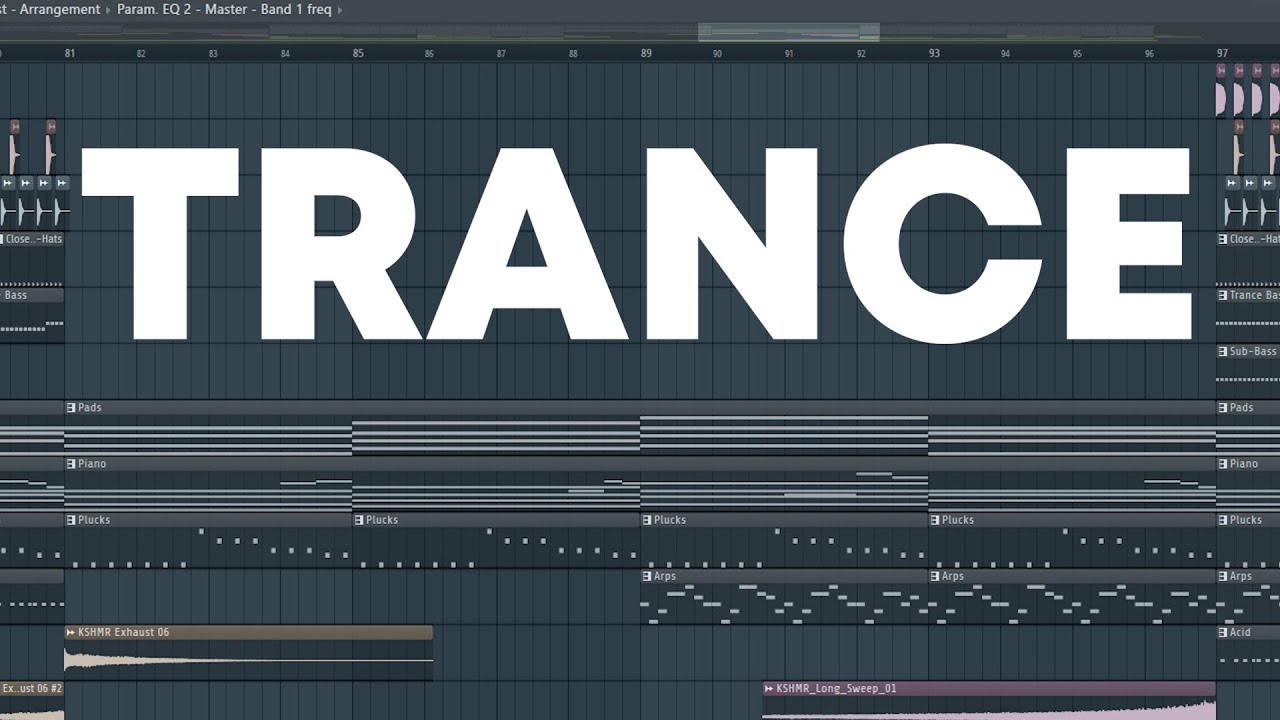Select the Plucks clip title at bar 93
The width and height of the screenshot is (1280, 720).
pyautogui.click(x=958, y=519)
